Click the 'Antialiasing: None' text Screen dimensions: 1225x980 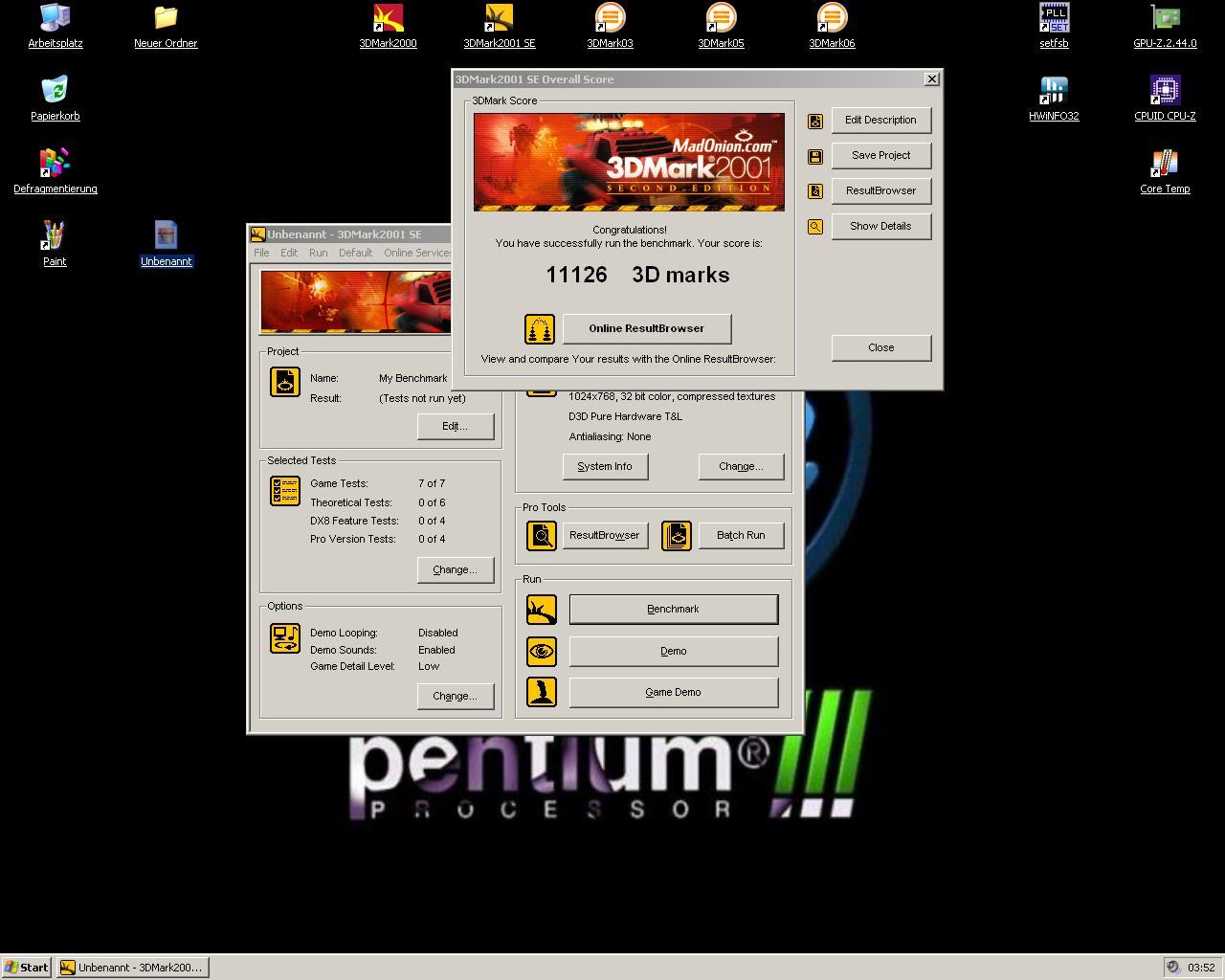[x=610, y=436]
